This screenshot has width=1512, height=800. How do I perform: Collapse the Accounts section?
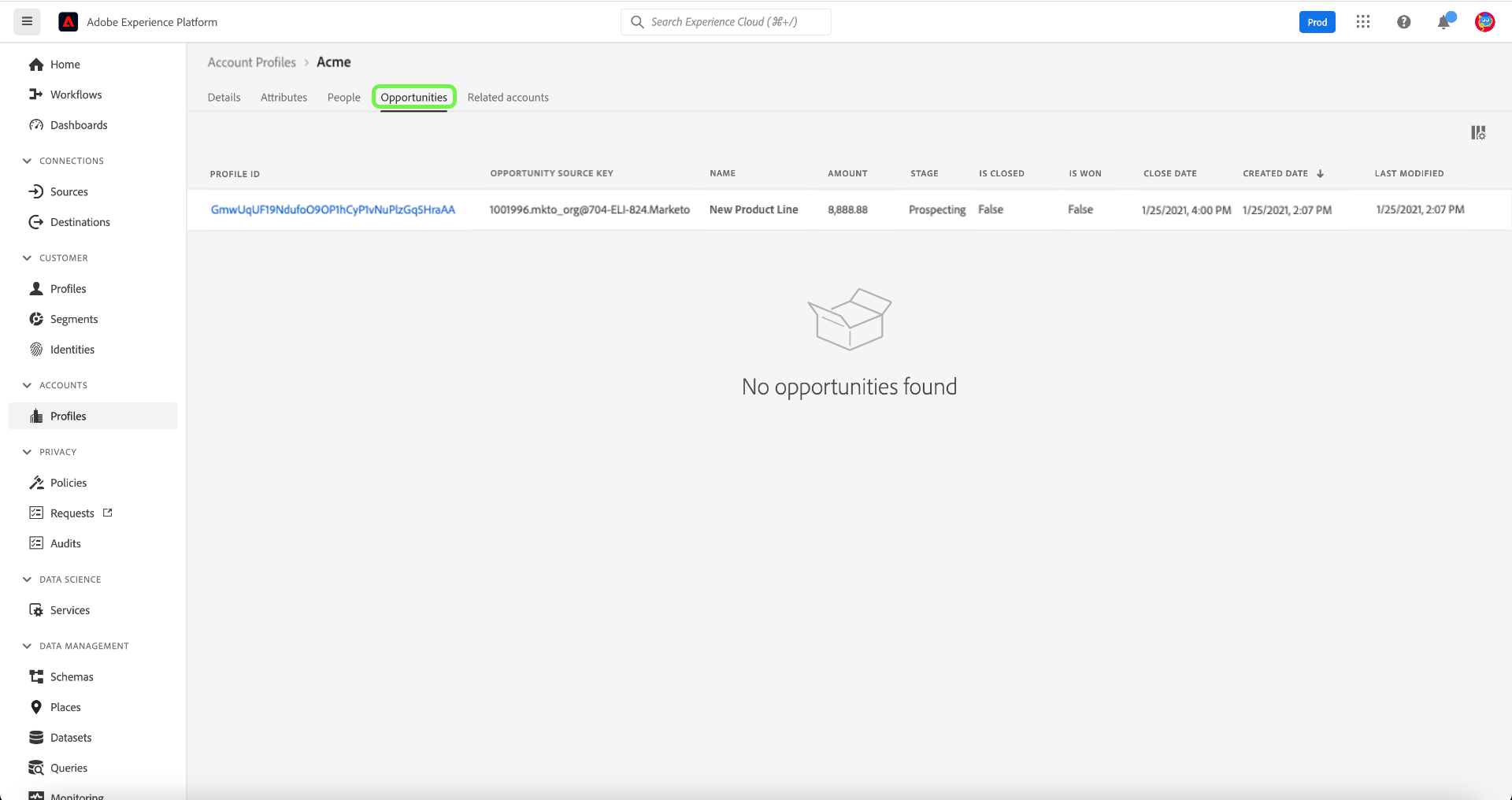pos(27,385)
